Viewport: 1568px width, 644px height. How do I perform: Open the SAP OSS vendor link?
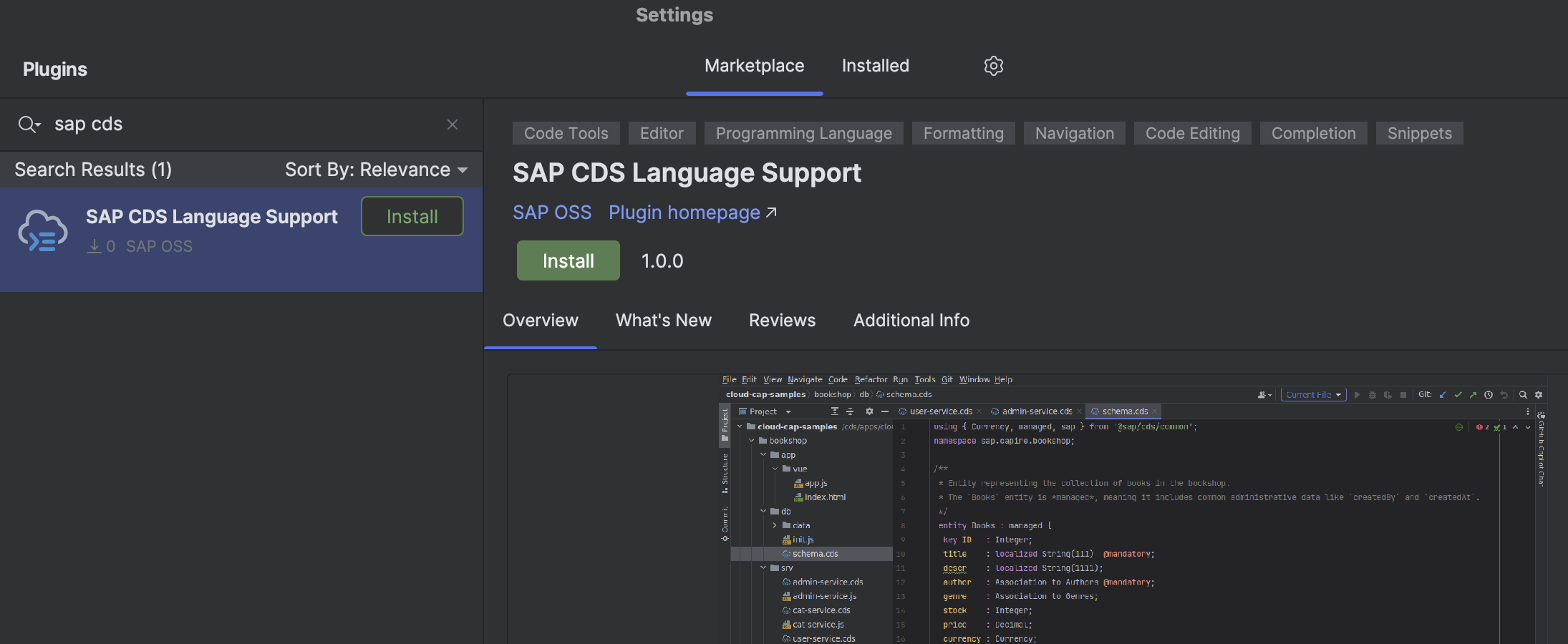552,213
